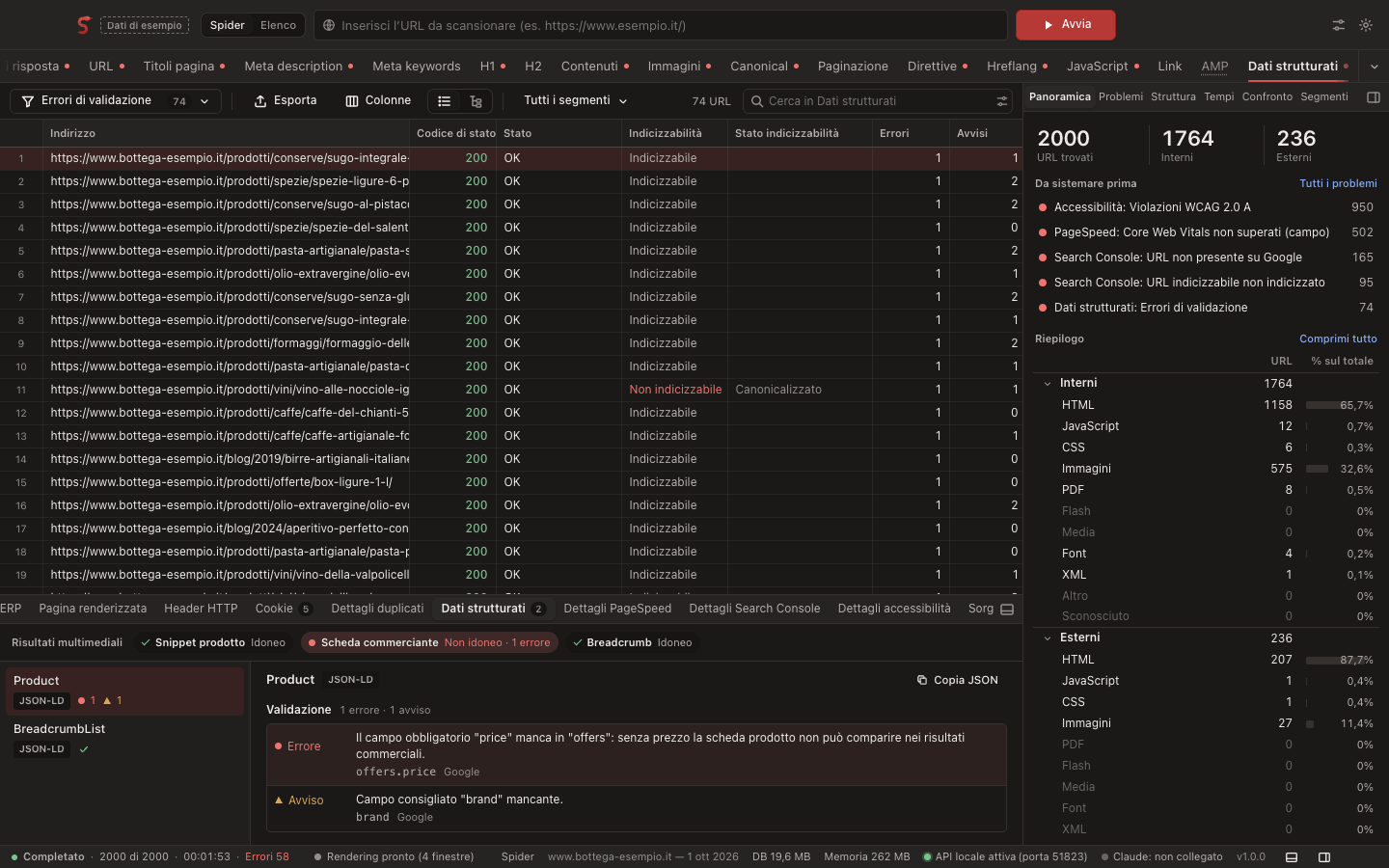Open the Tutti i problemi link
The image size is (1389, 868).
[1338, 183]
